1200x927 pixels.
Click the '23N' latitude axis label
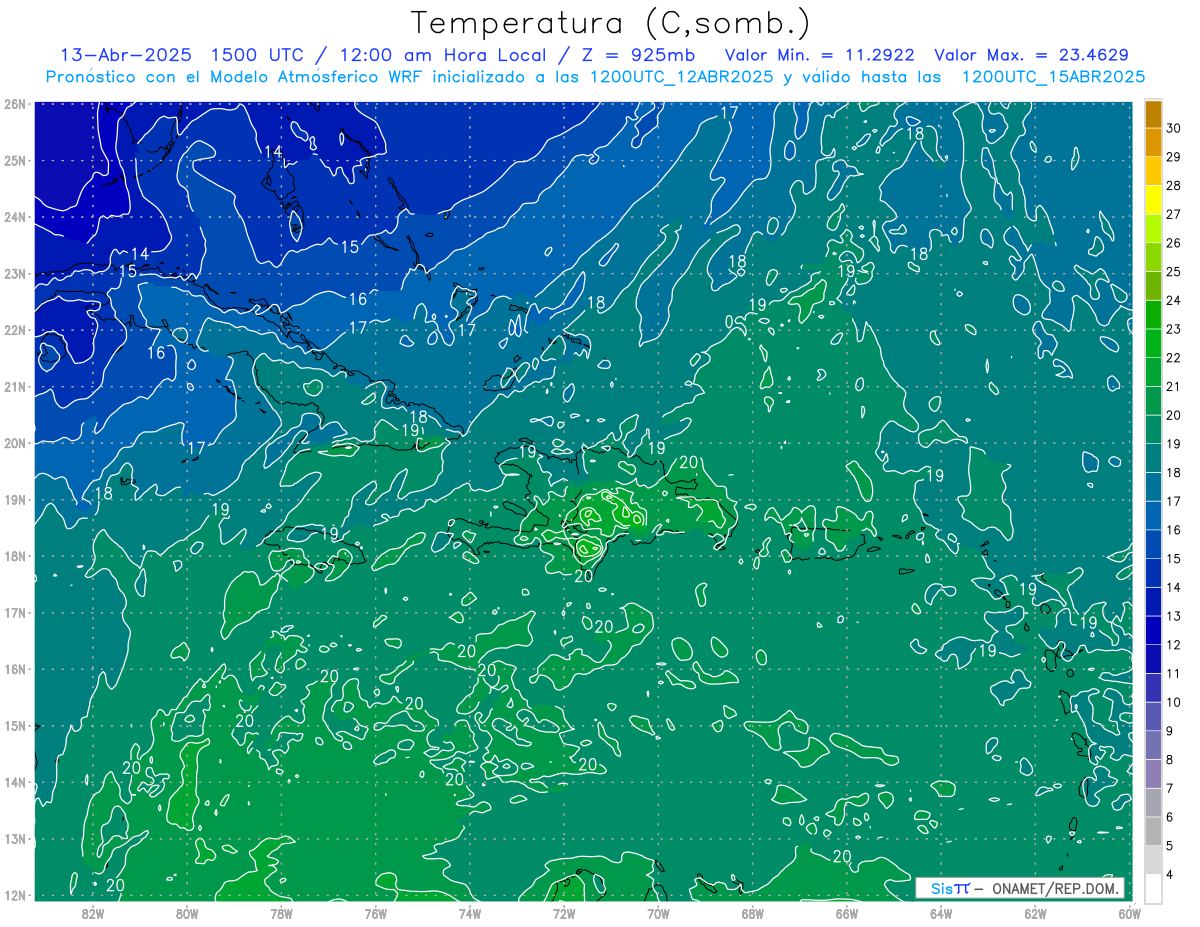click(15, 273)
